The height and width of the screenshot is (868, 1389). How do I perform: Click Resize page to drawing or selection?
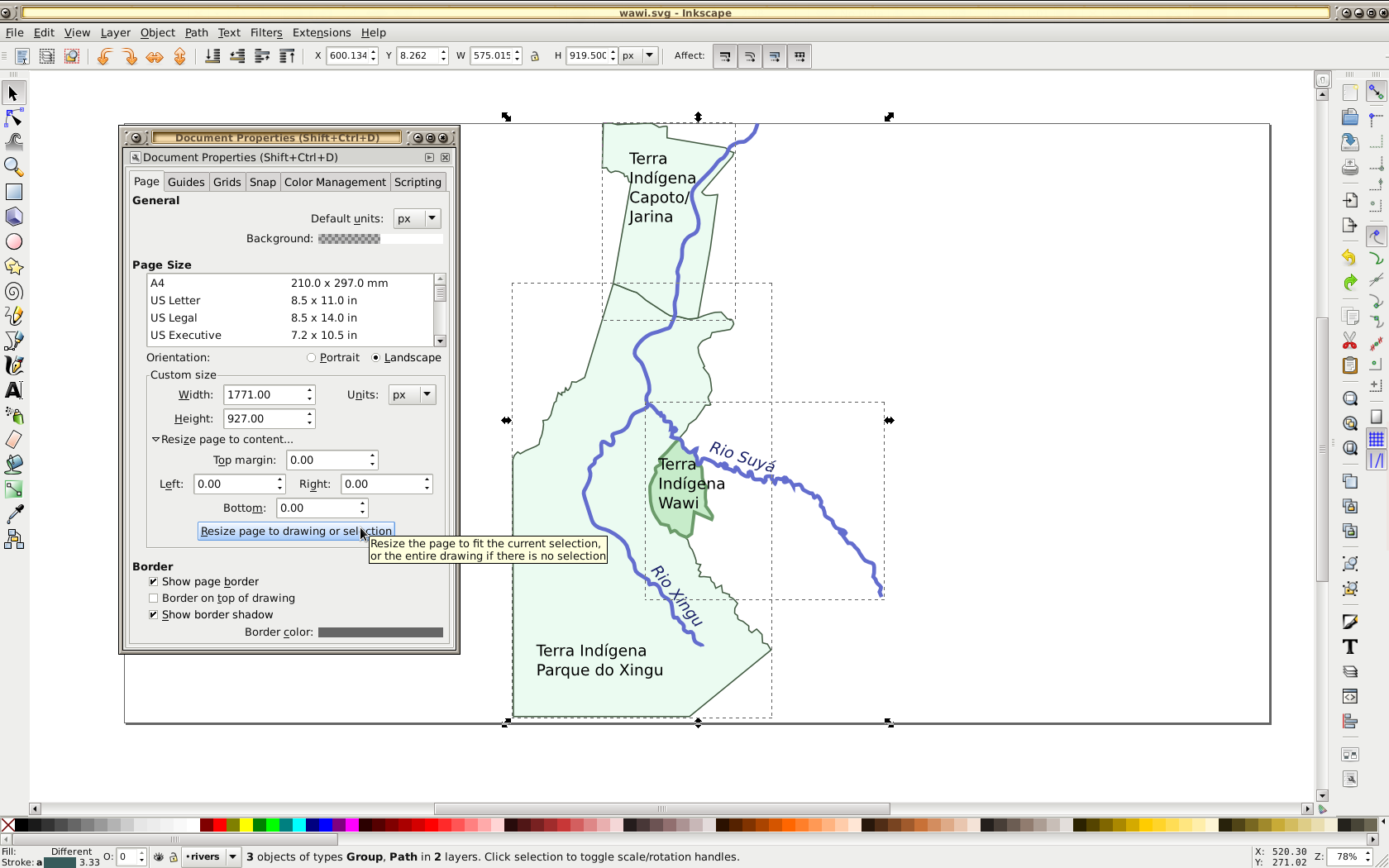[x=296, y=532]
